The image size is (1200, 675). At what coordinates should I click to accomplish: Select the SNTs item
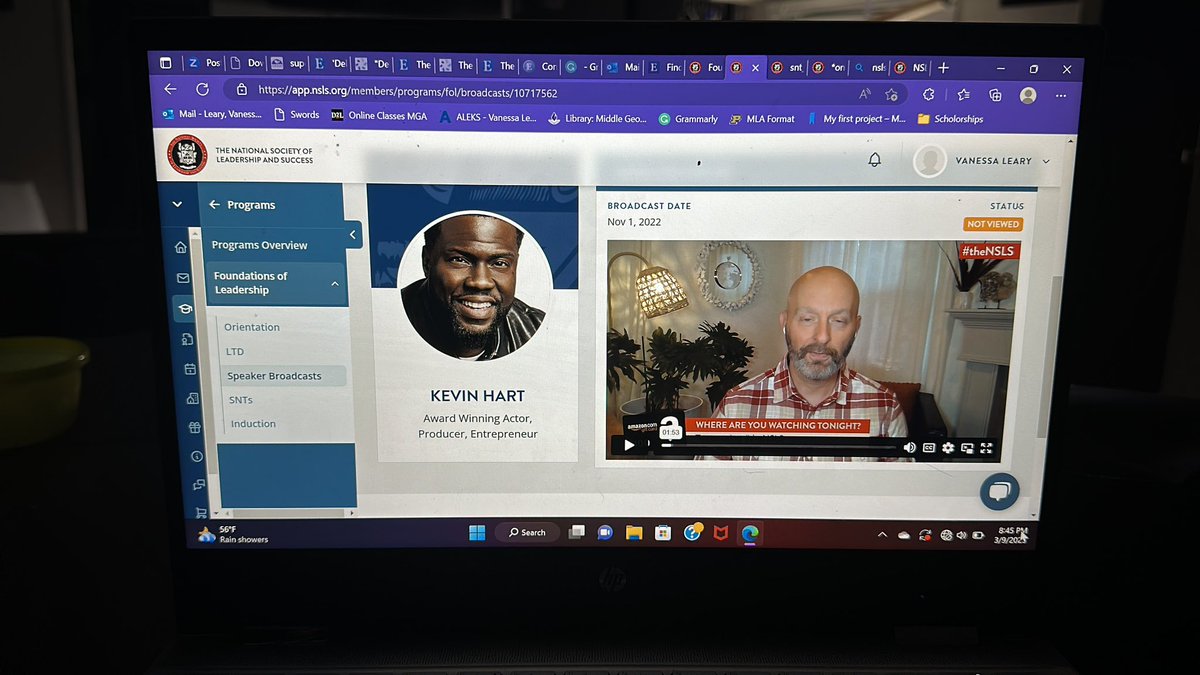coord(241,400)
